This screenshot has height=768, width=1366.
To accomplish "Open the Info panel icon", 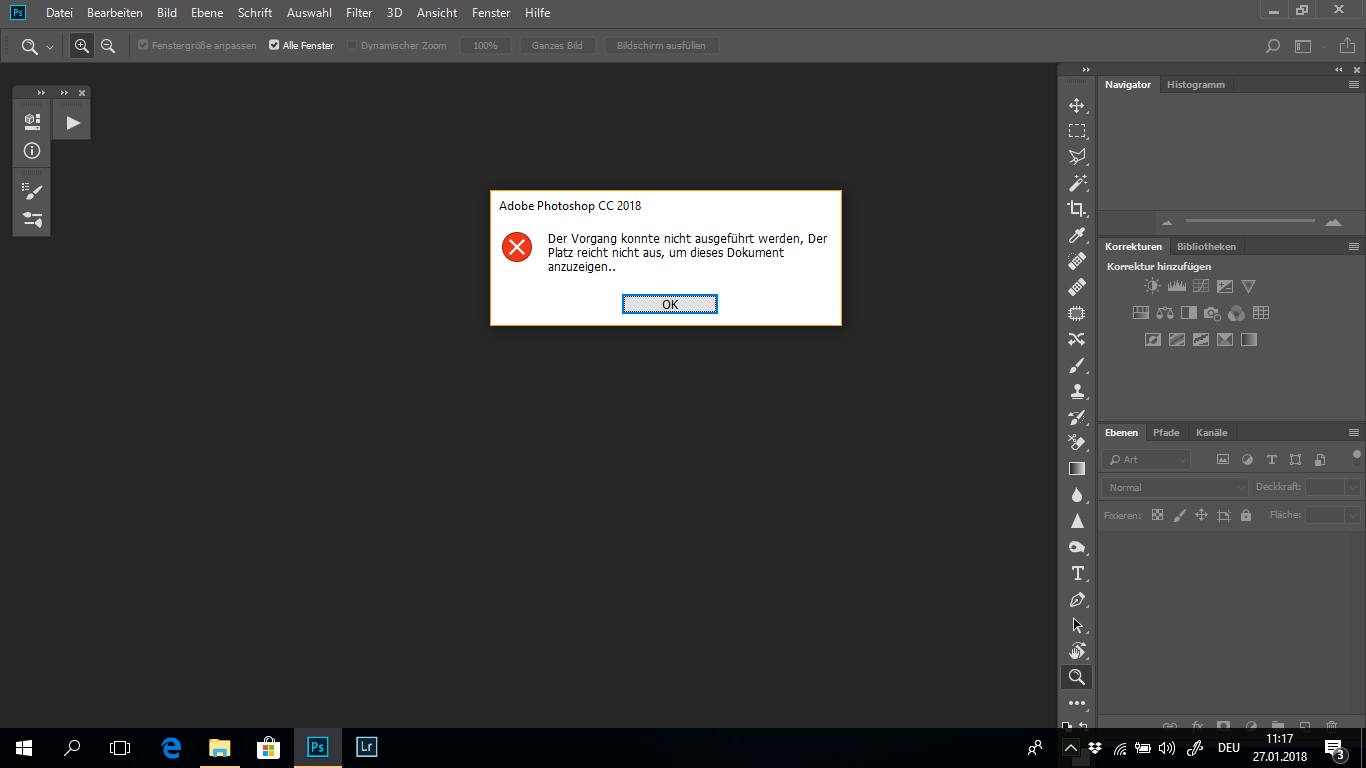I will pos(32,151).
